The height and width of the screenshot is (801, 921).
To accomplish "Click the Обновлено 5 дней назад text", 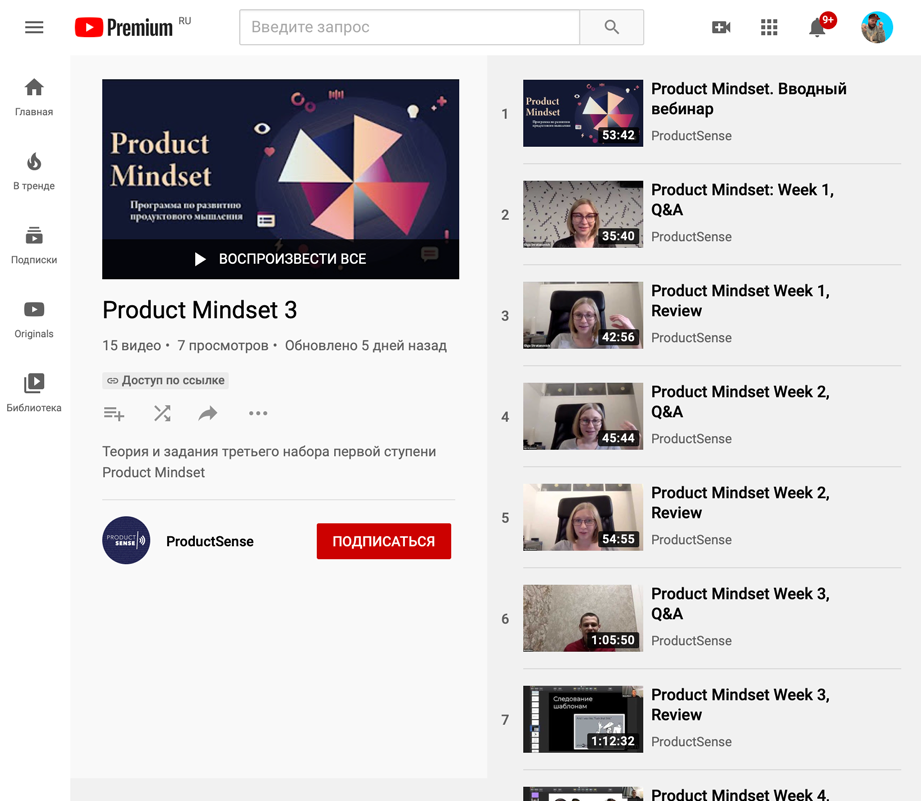I will (366, 345).
